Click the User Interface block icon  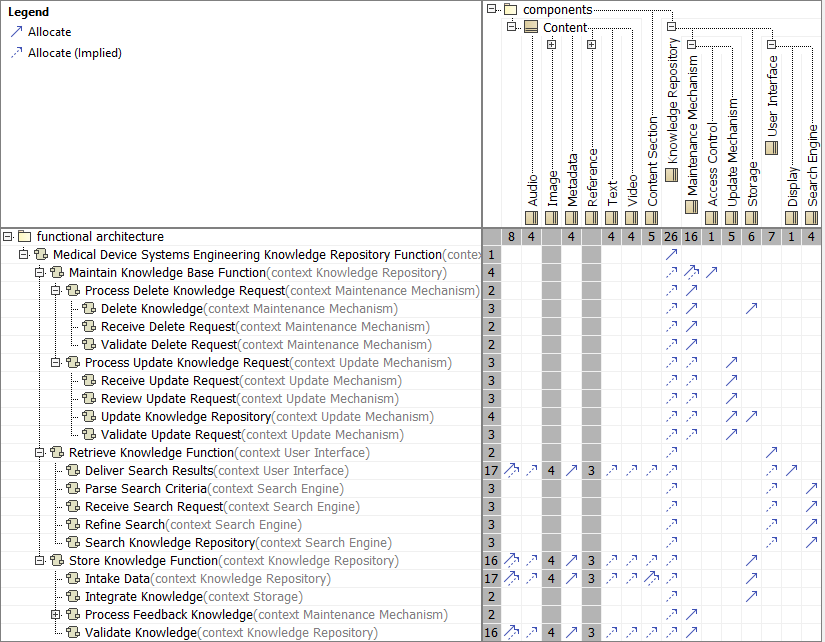point(771,147)
